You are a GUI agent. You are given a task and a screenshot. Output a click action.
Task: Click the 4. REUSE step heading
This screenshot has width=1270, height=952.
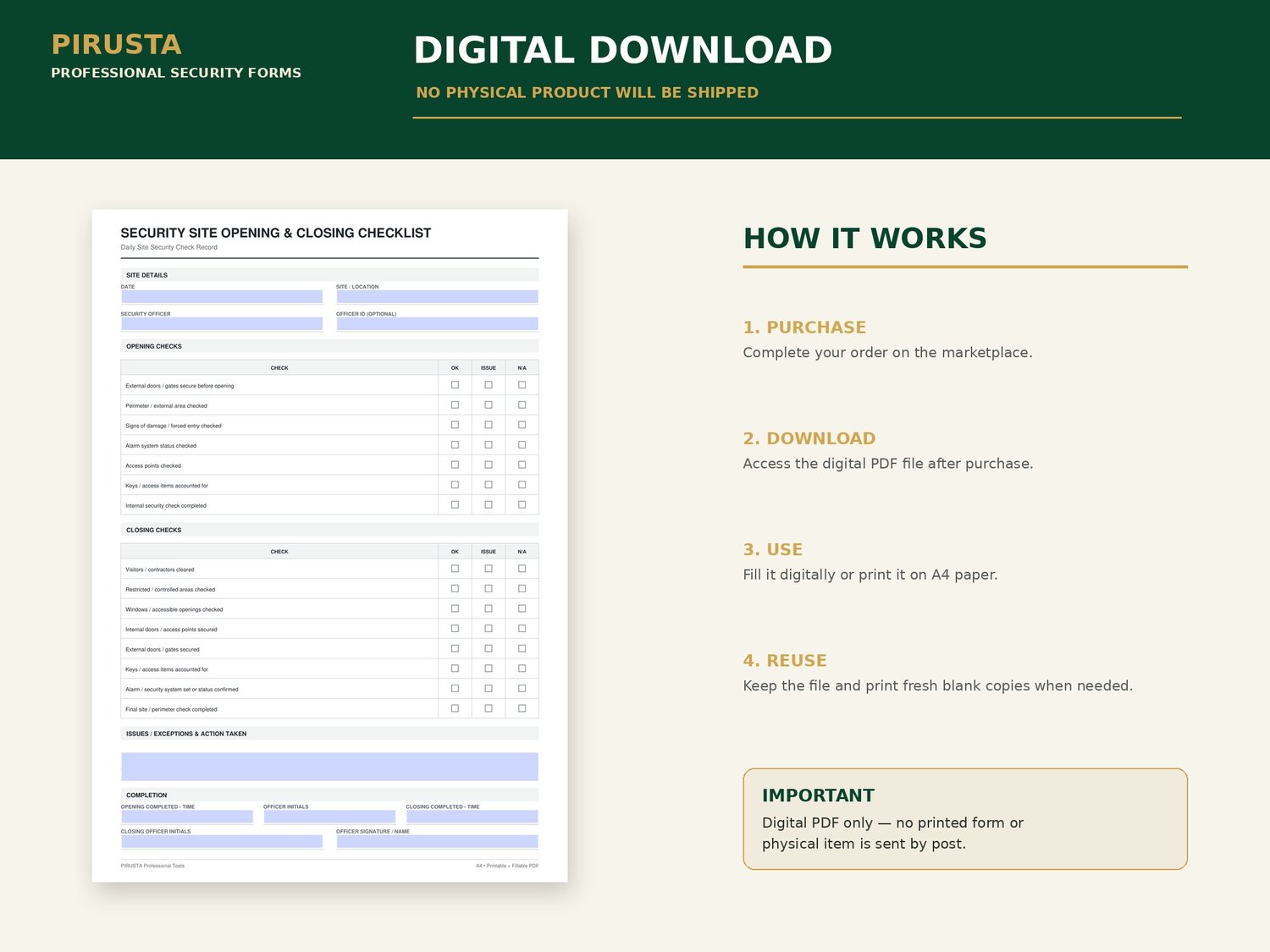point(785,661)
